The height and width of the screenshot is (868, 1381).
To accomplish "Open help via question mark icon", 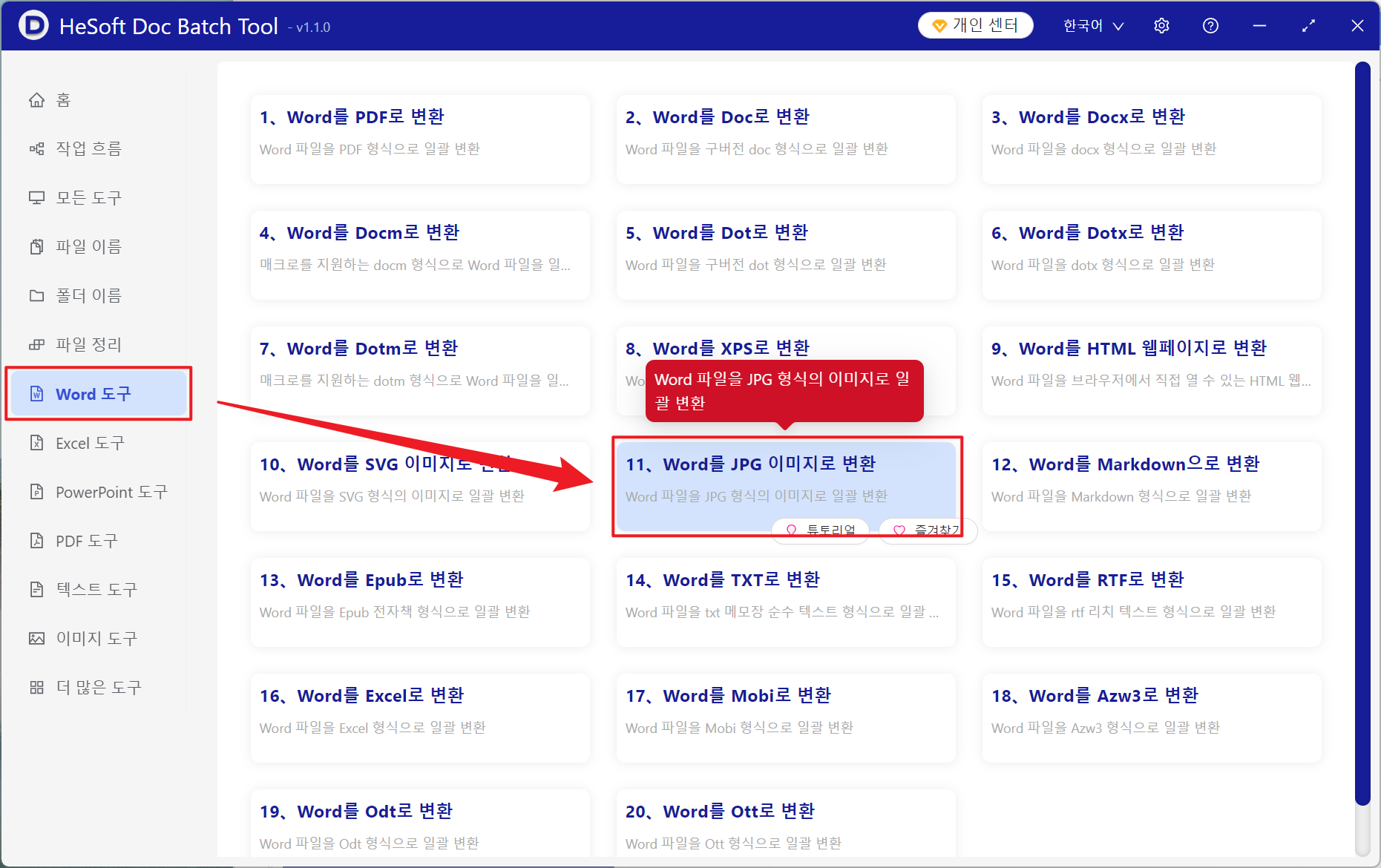I will 1210,26.
